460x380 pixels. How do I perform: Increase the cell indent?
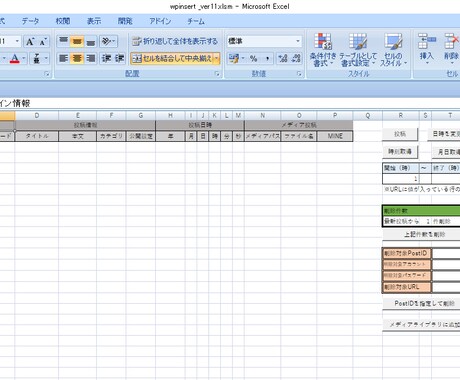point(120,59)
